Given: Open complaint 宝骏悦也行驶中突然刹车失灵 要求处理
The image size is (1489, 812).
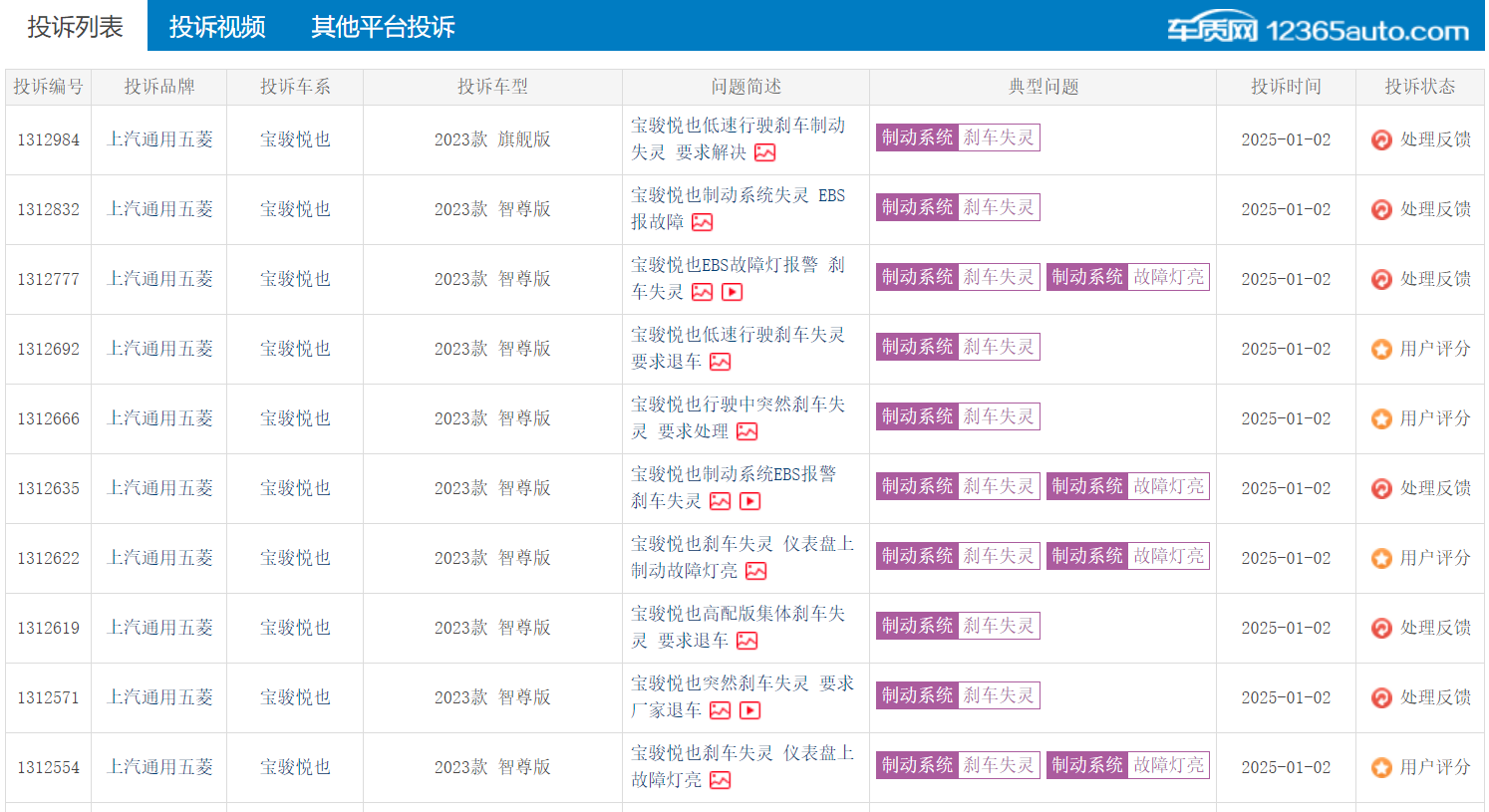Looking at the screenshot, I should click(x=738, y=417).
